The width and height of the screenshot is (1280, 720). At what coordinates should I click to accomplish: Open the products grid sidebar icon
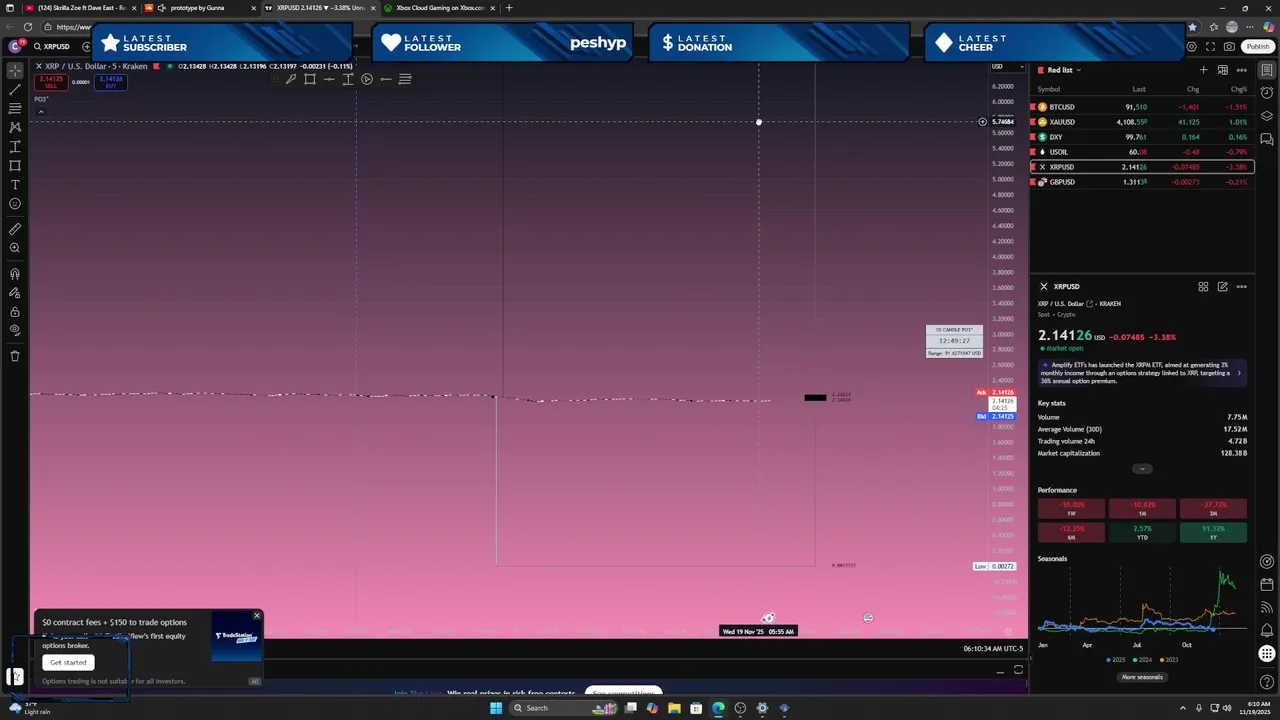pyautogui.click(x=1267, y=654)
